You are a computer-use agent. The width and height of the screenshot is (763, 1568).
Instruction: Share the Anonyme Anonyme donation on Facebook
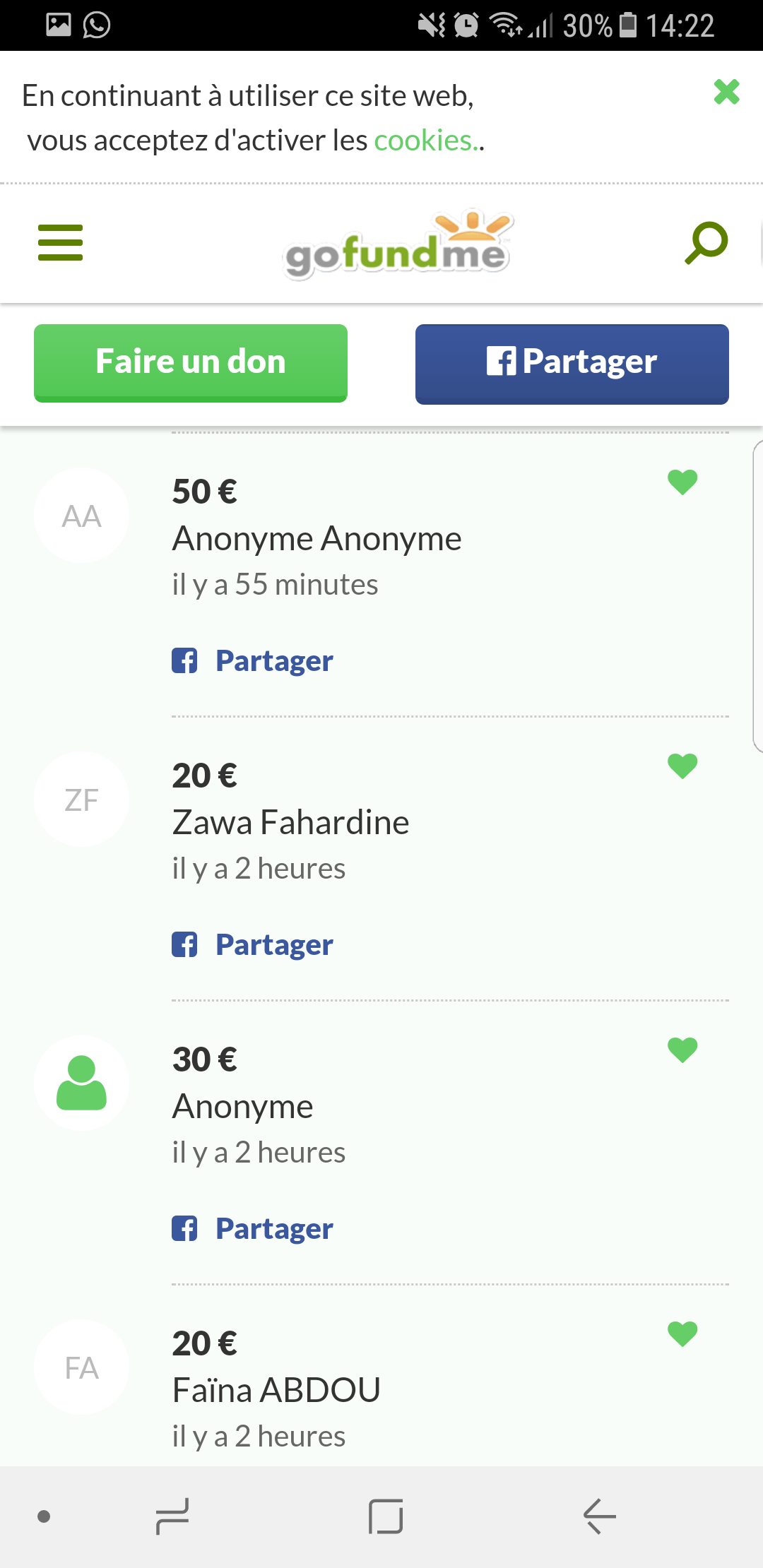[253, 661]
